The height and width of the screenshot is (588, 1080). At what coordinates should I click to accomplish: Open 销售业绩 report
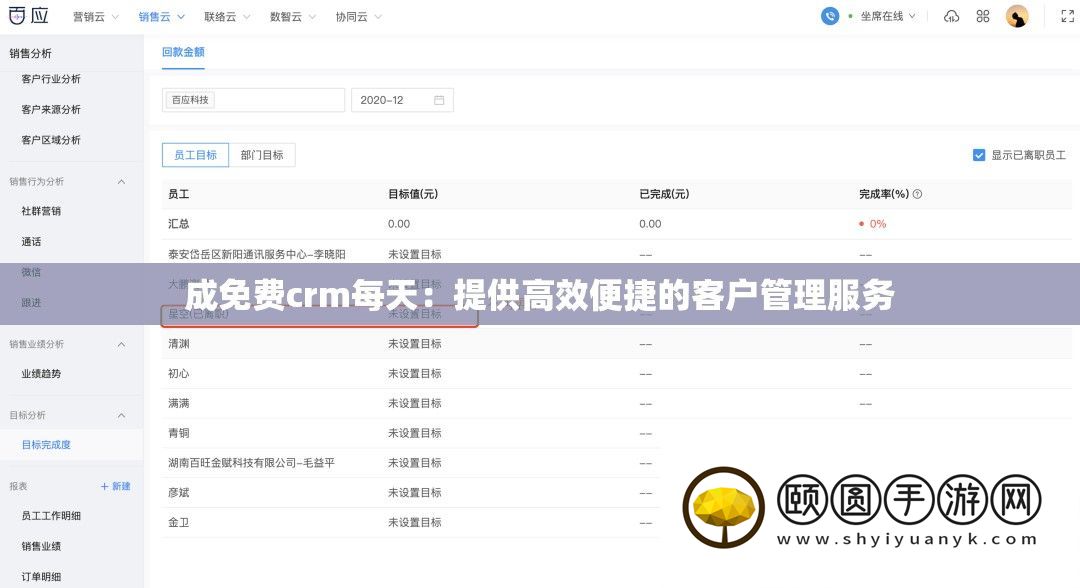tap(41, 547)
